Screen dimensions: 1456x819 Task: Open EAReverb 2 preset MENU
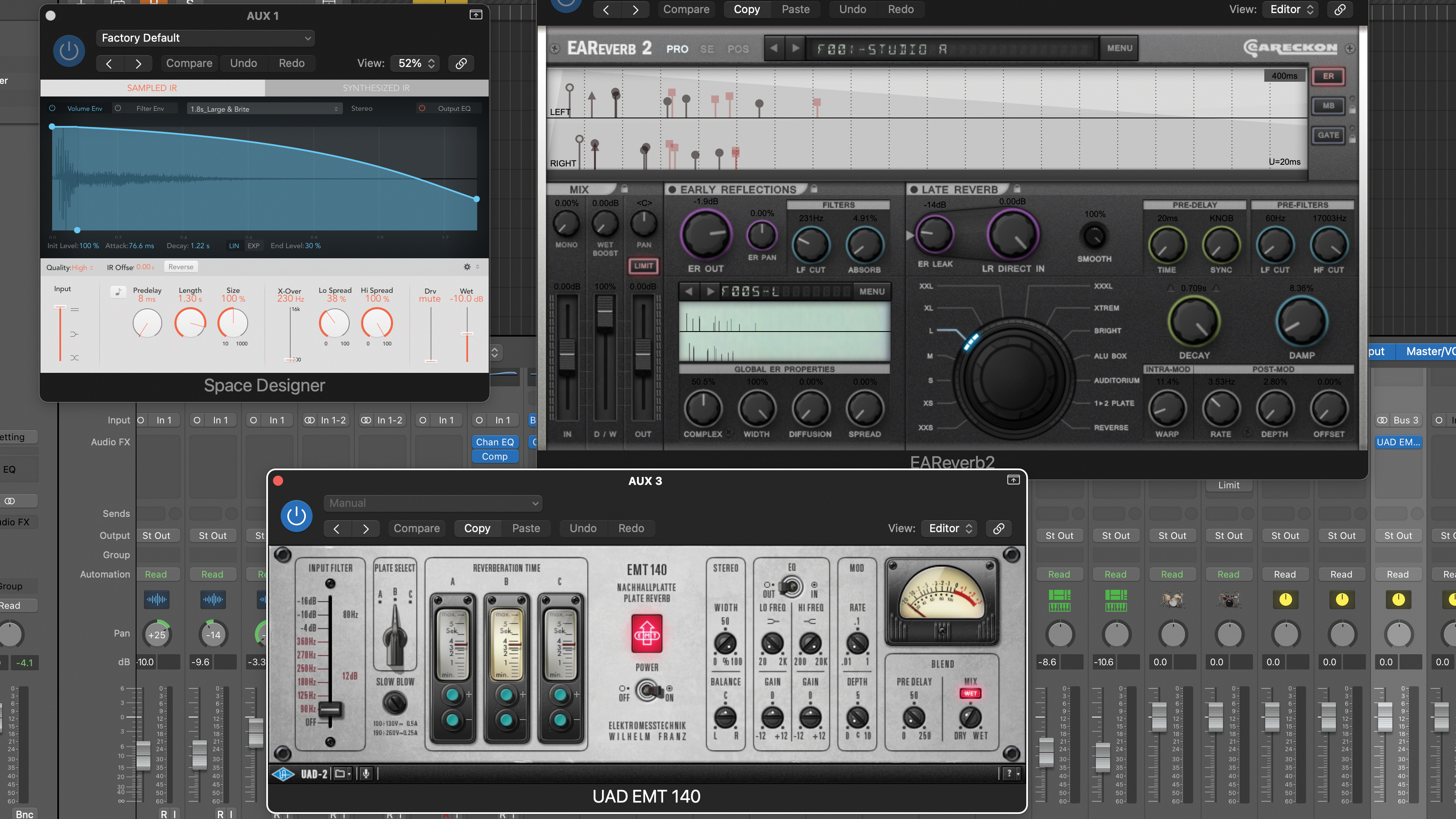tap(1119, 48)
